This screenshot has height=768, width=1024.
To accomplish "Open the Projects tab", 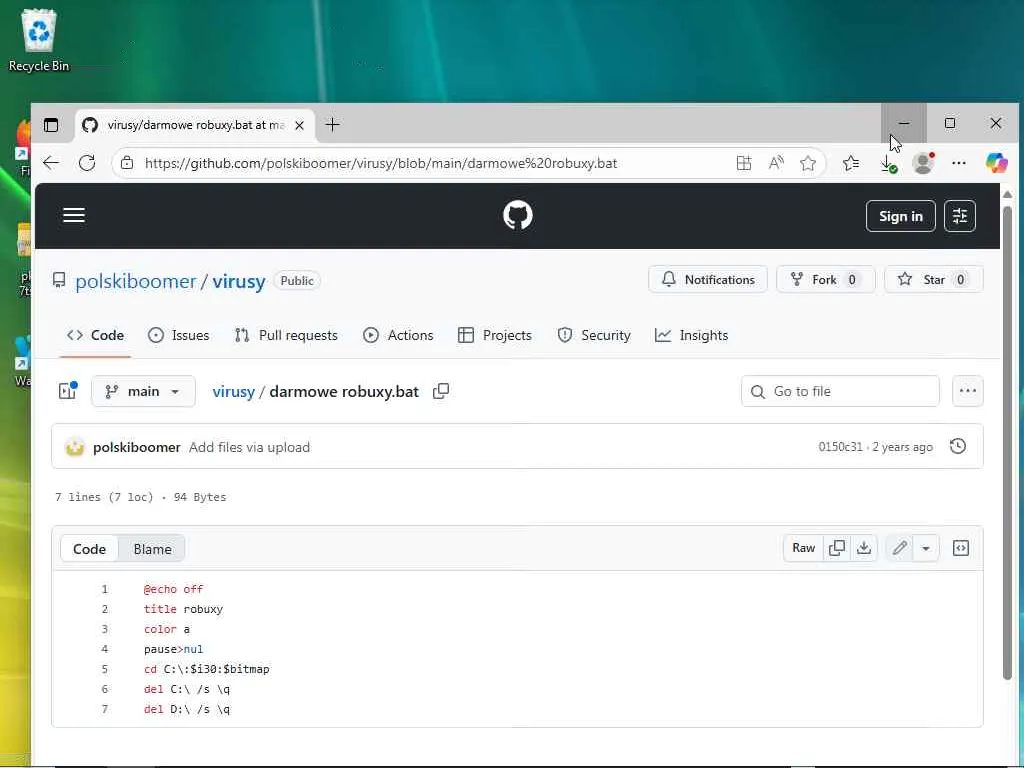I will (495, 335).
